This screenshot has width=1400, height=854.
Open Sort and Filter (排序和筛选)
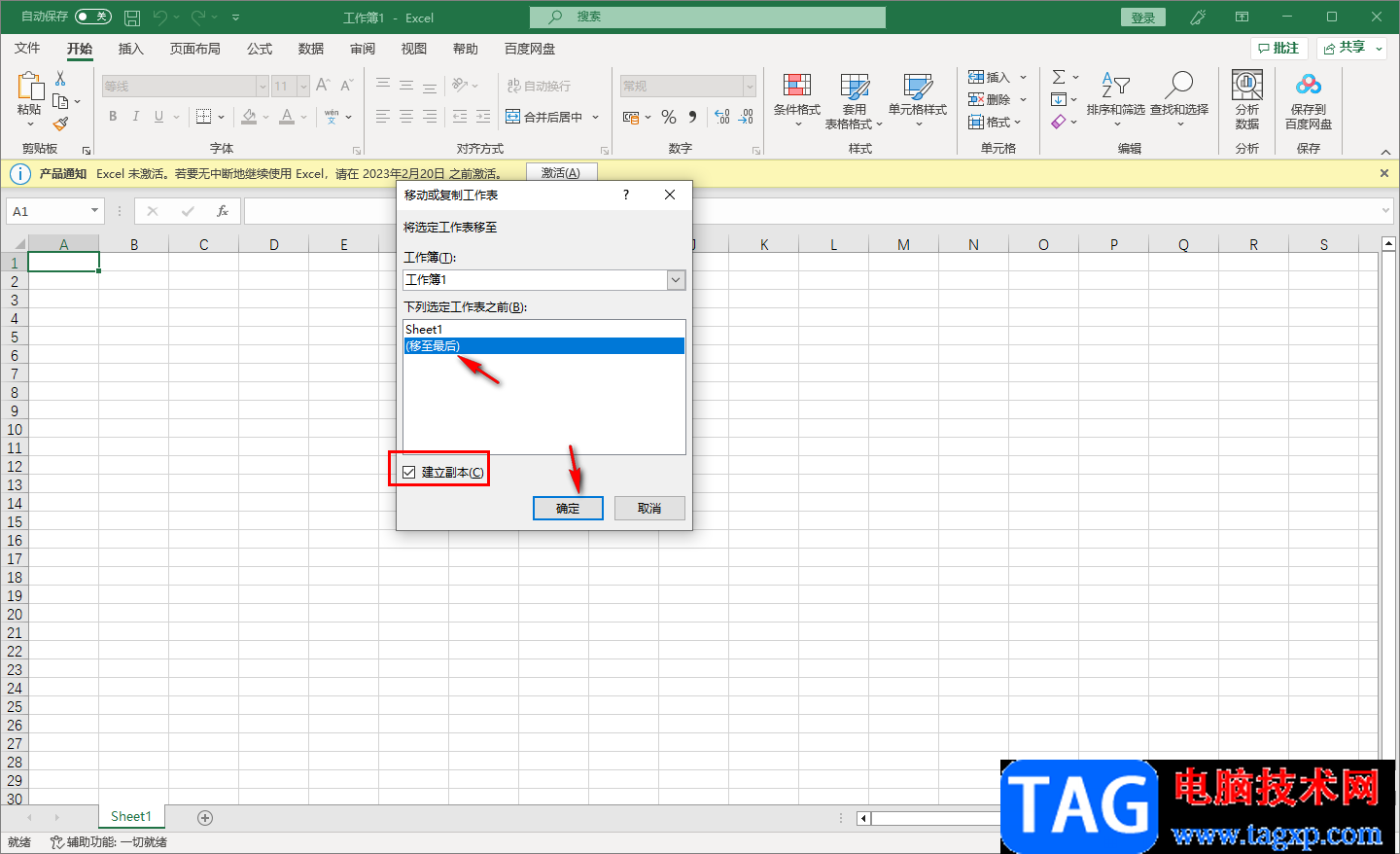click(1115, 99)
